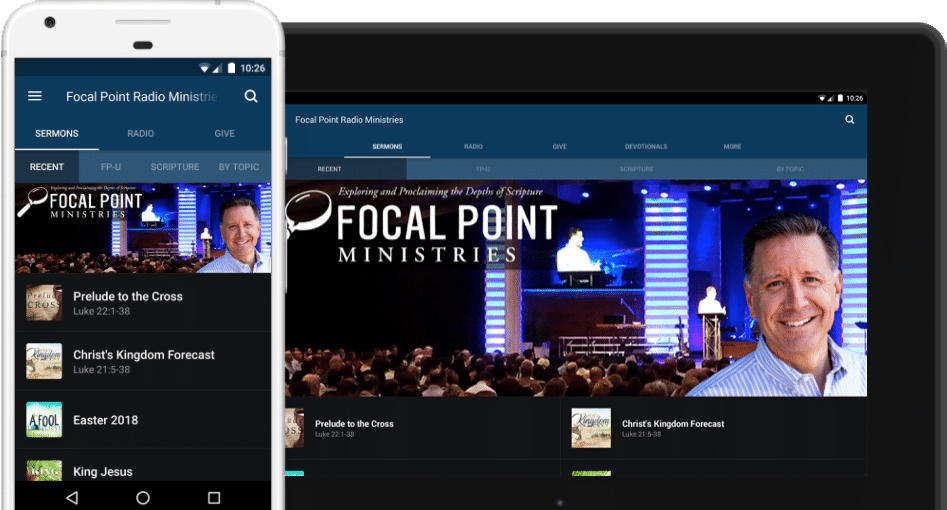Tap Christ's Kingdom Forecast thumbnail on tablet
Image resolution: width=947 pixels, height=510 pixels.
click(591, 428)
